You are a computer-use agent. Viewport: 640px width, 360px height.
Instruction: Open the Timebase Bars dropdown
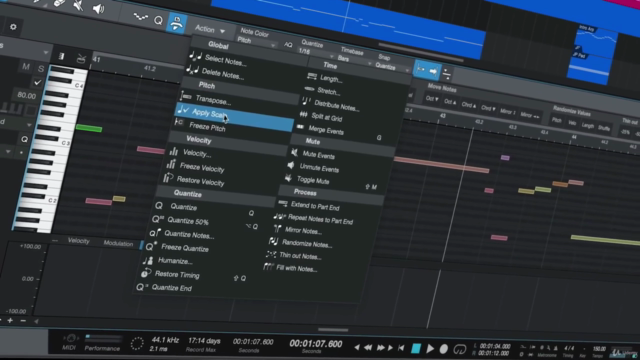pyautogui.click(x=354, y=60)
